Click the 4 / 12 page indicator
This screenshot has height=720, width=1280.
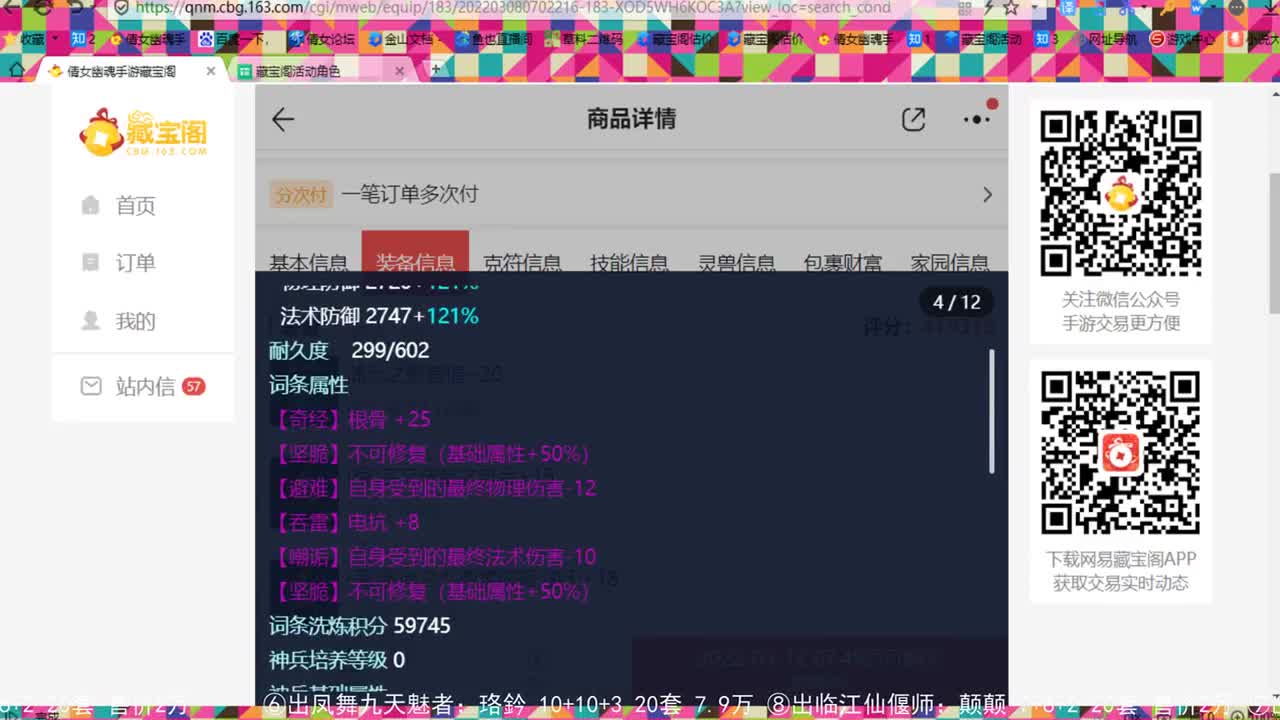click(957, 302)
